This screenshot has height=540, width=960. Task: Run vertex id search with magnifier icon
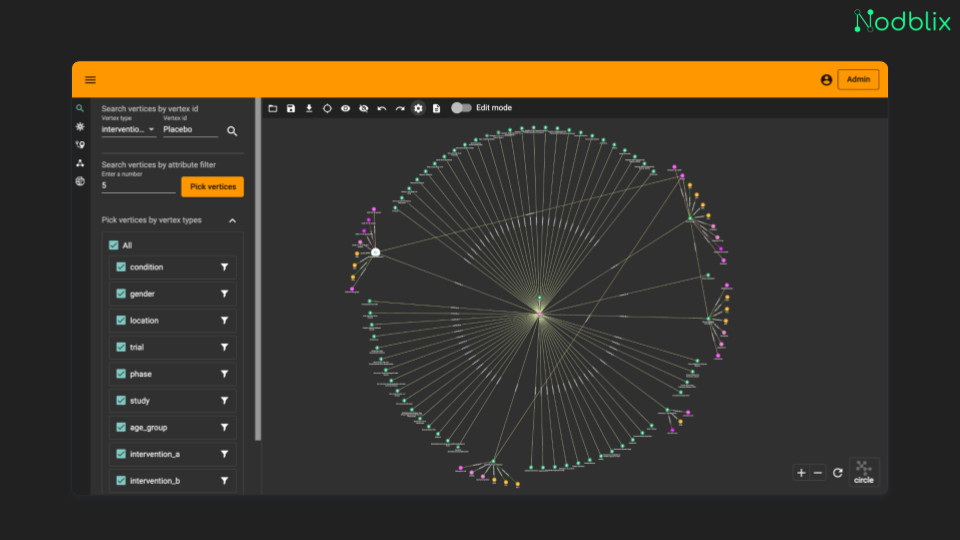pos(232,131)
